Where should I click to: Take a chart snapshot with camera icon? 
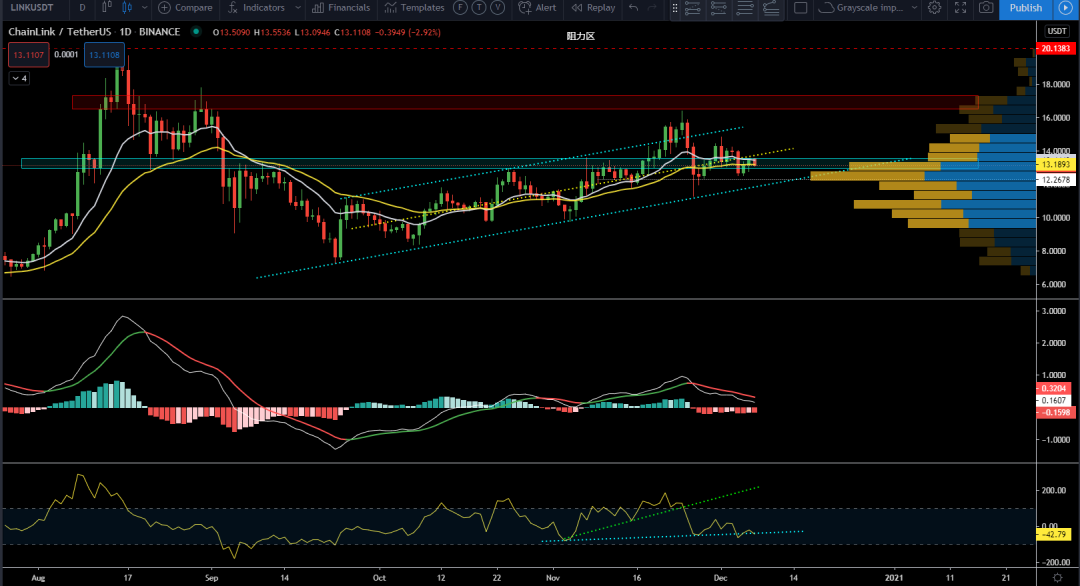(986, 8)
